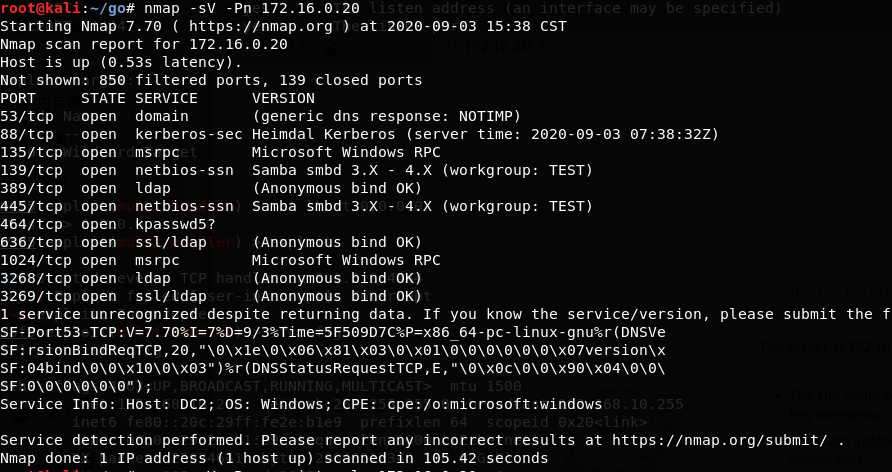Screen dimensions: 892x472
Task: Click the SF-Port53-TCP fingerprint line
Action: (x=333, y=332)
